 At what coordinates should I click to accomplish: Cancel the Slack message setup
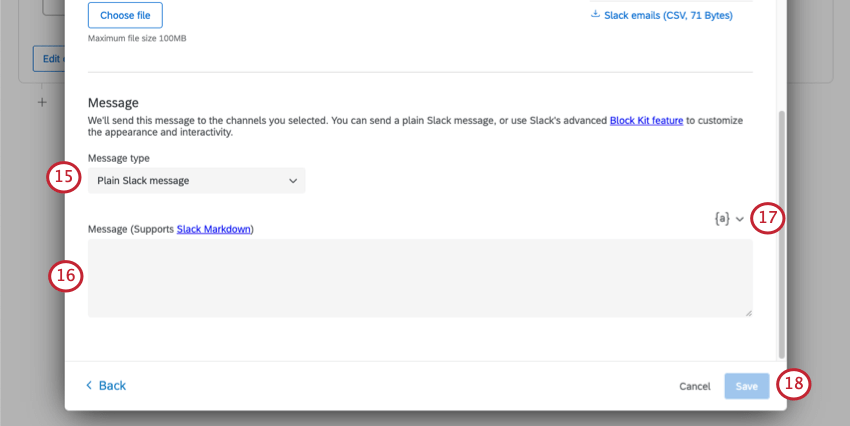coord(694,386)
